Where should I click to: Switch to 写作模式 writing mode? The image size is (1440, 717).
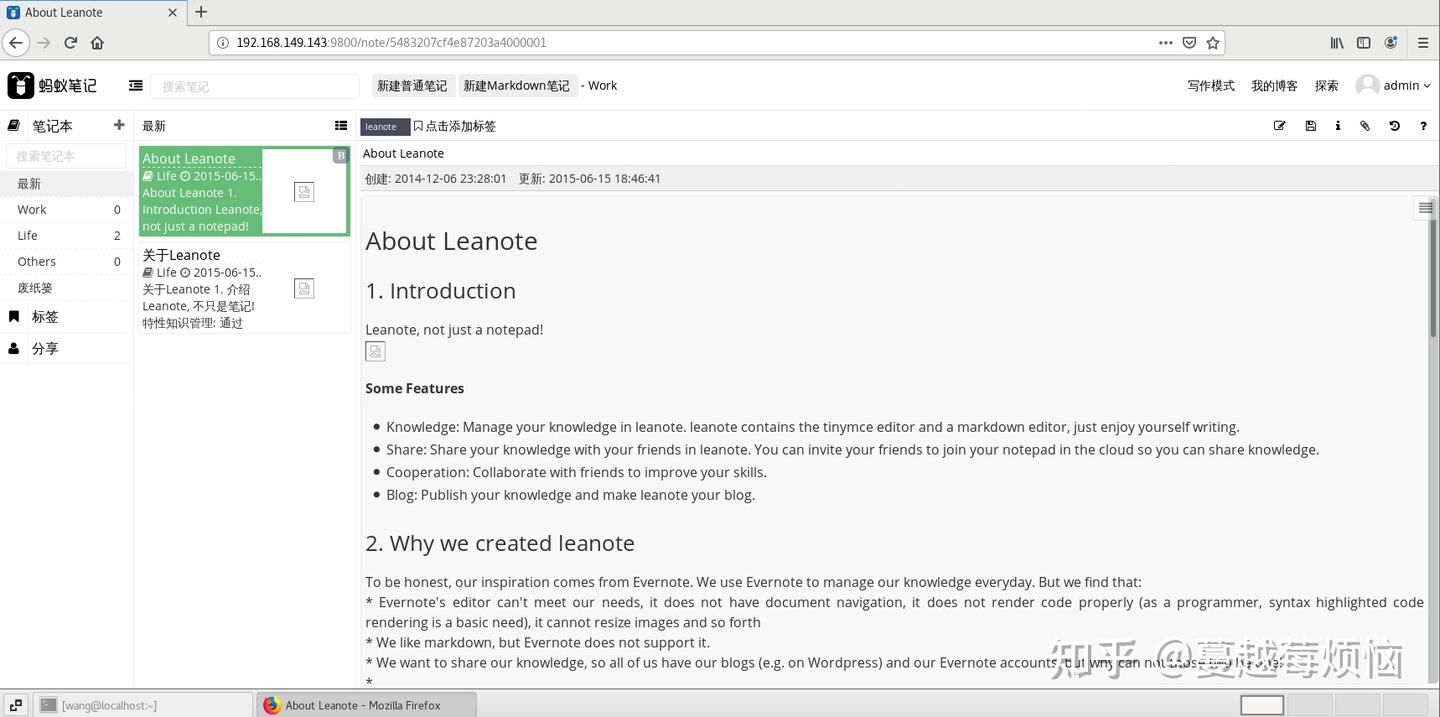(x=1211, y=86)
